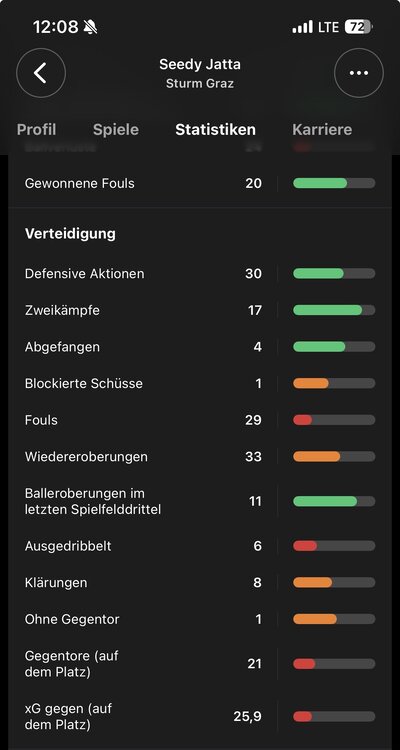
Task: Tap the Sturm Graz team name
Action: click(200, 83)
